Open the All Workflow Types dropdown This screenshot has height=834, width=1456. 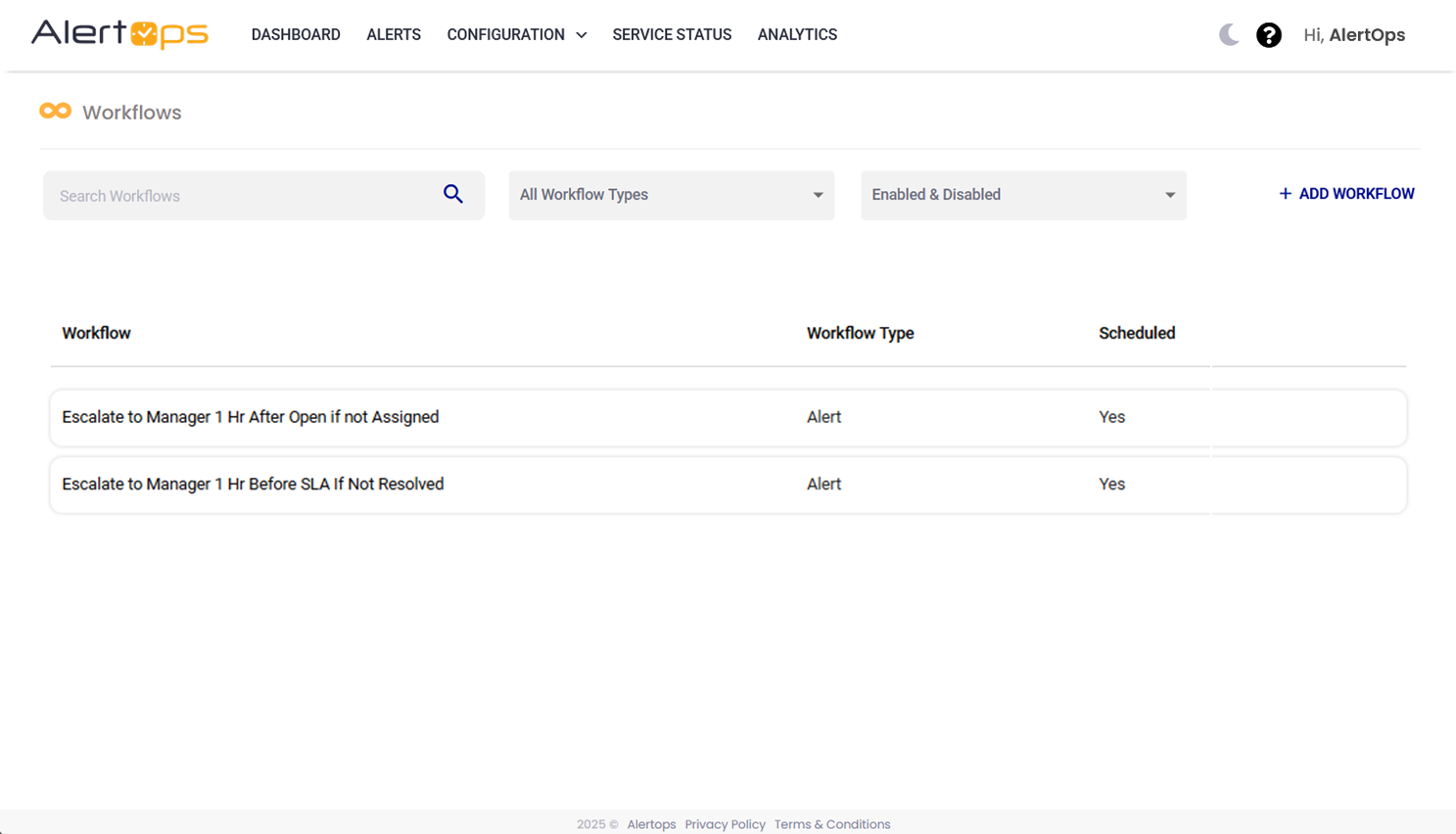pos(671,195)
